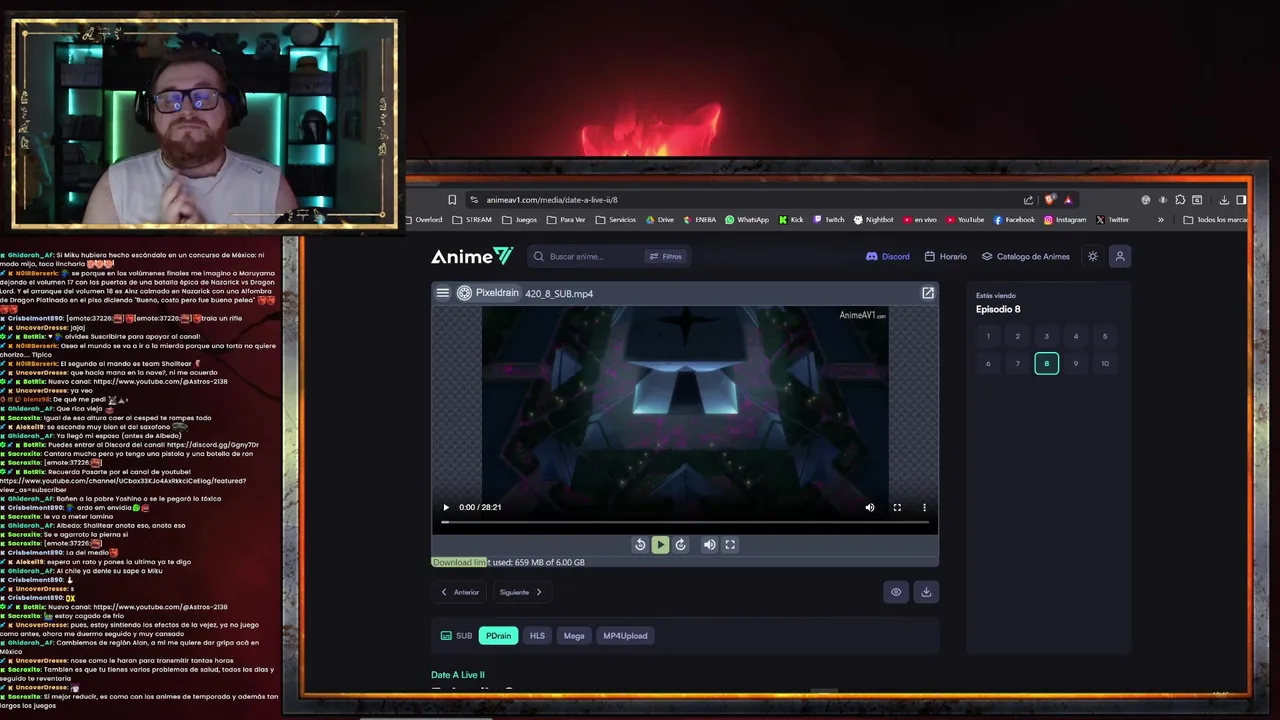The height and width of the screenshot is (720, 1280).
Task: Open the Discord link in site header
Action: [x=888, y=256]
